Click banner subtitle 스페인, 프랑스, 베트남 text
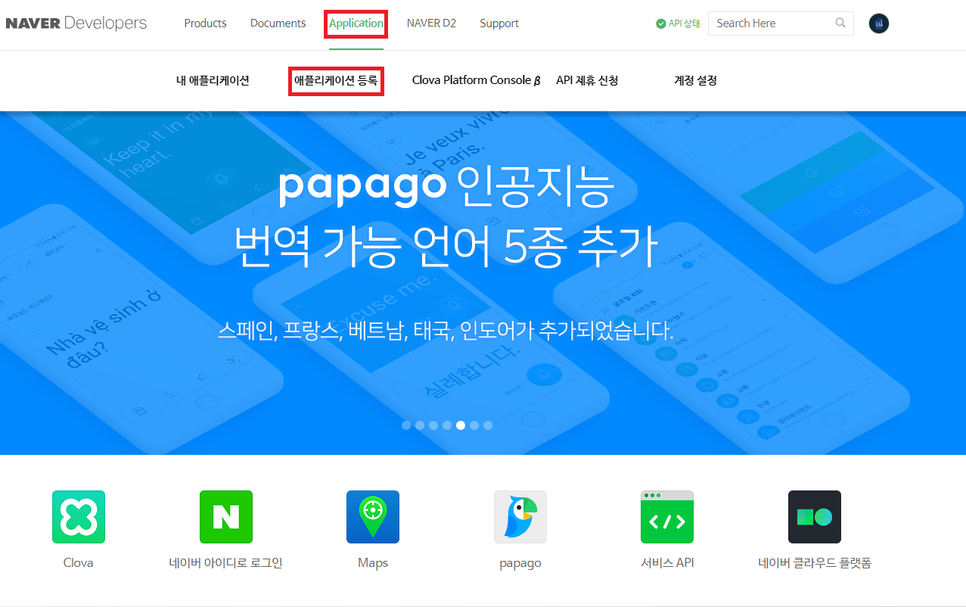 tap(446, 330)
